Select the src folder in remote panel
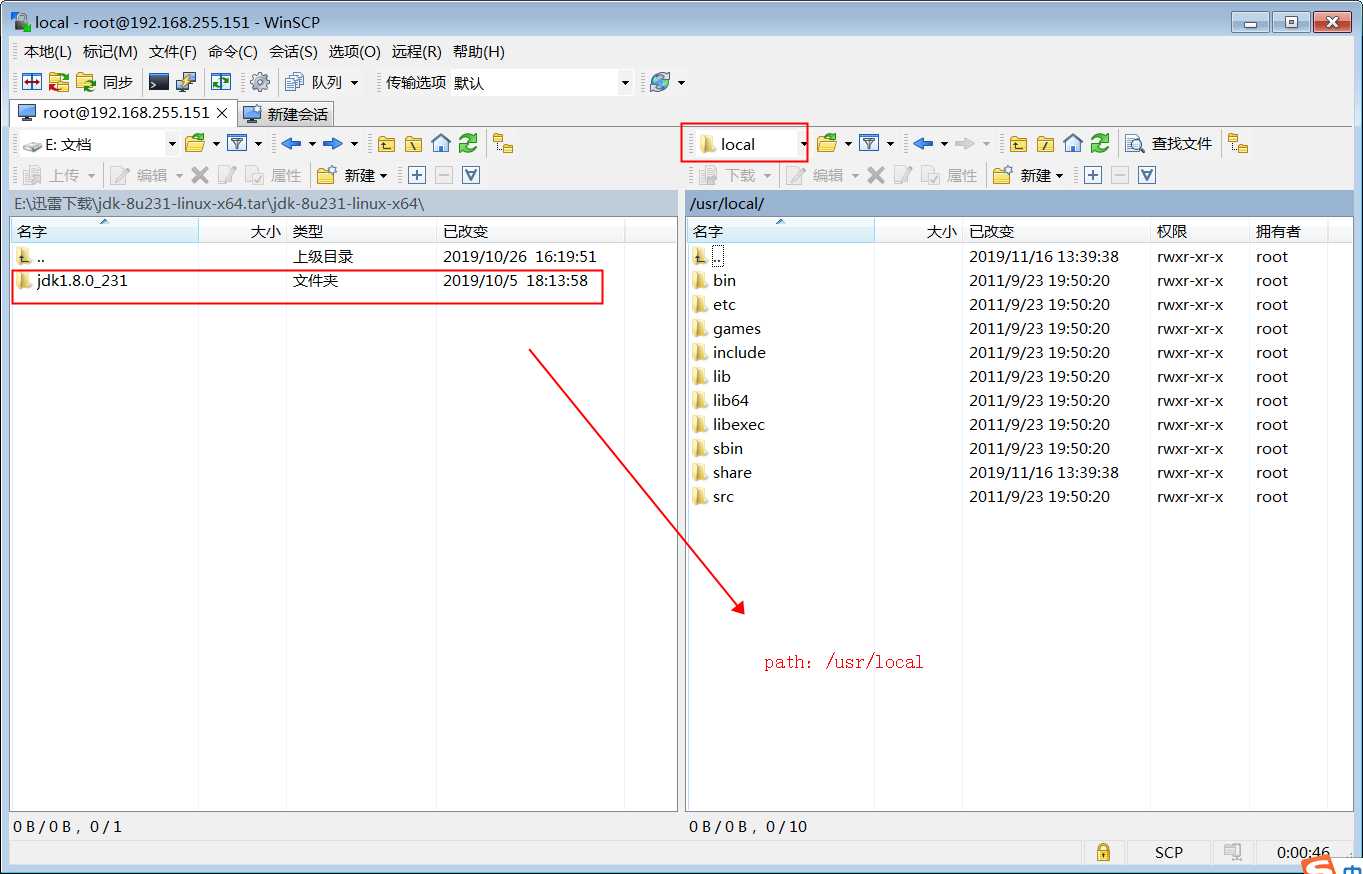Image resolution: width=1363 pixels, height=874 pixels. [724, 497]
